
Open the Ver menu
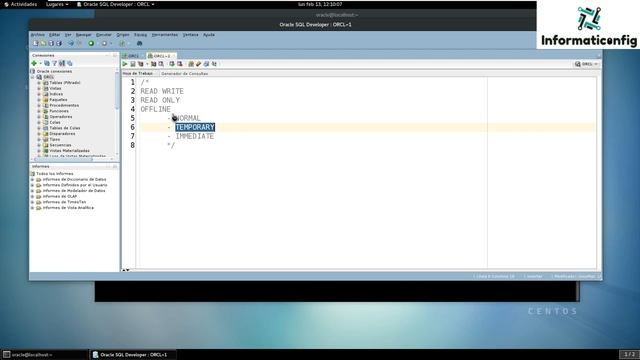coord(68,35)
